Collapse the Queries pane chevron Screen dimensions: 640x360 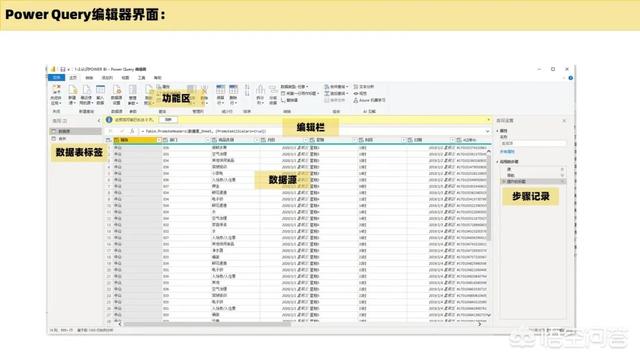(x=99, y=120)
